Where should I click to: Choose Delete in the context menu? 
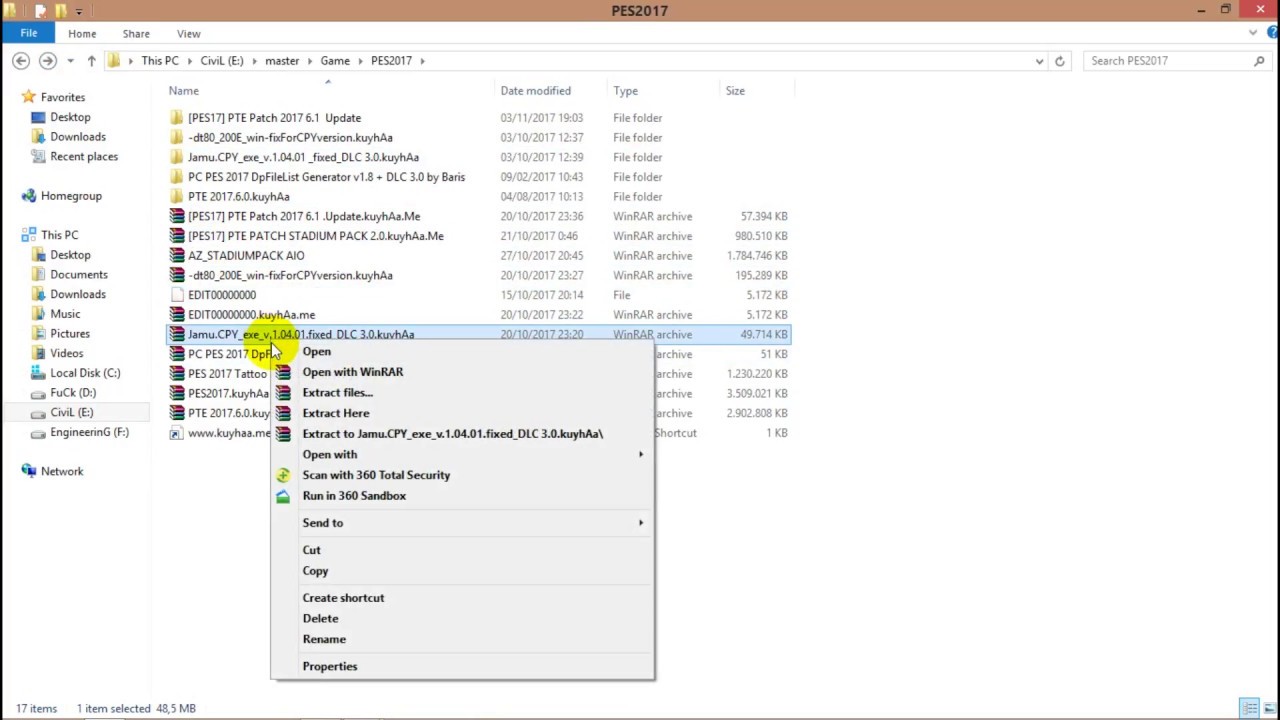320,619
